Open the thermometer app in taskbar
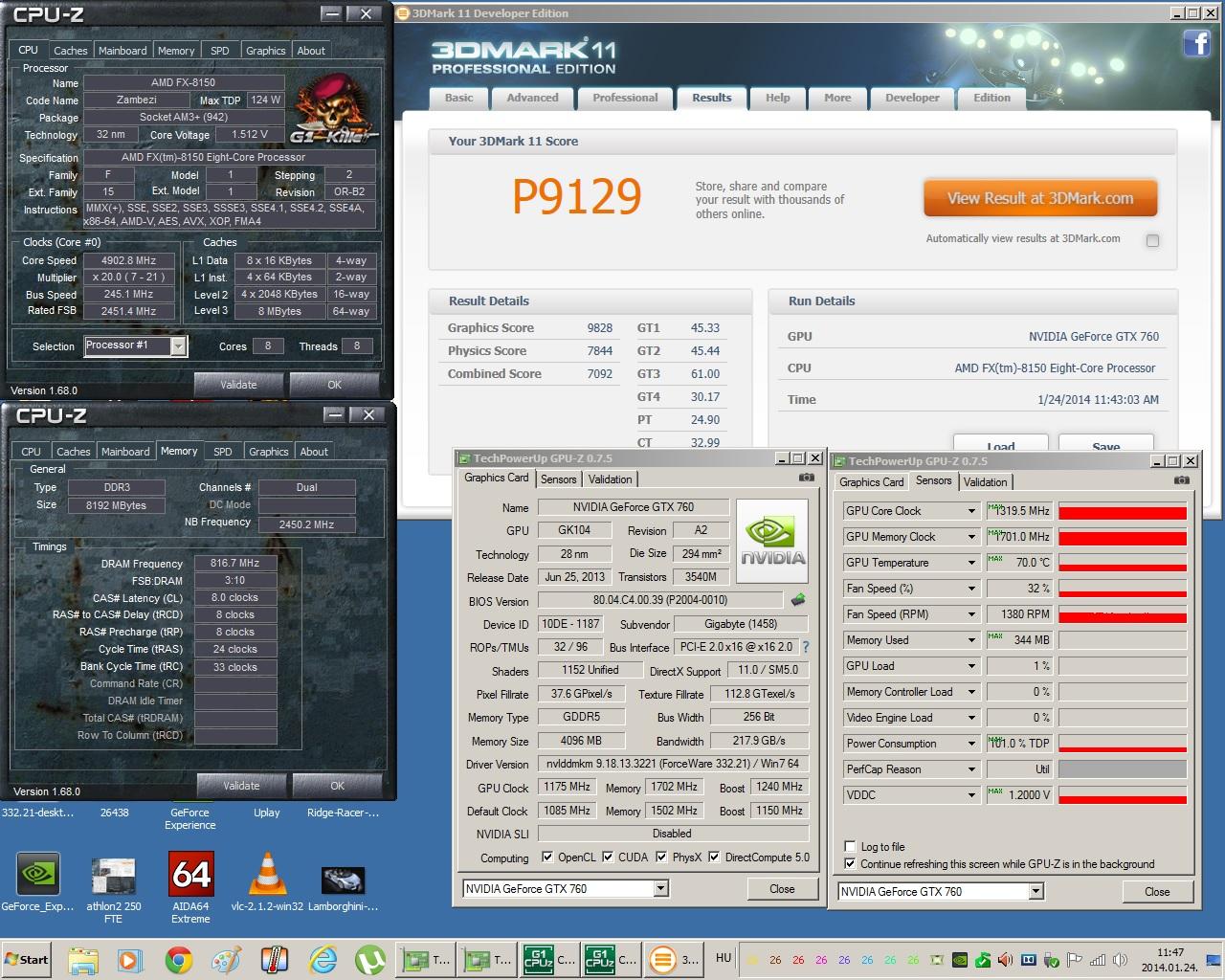Image resolution: width=1225 pixels, height=980 pixels. click(x=274, y=959)
